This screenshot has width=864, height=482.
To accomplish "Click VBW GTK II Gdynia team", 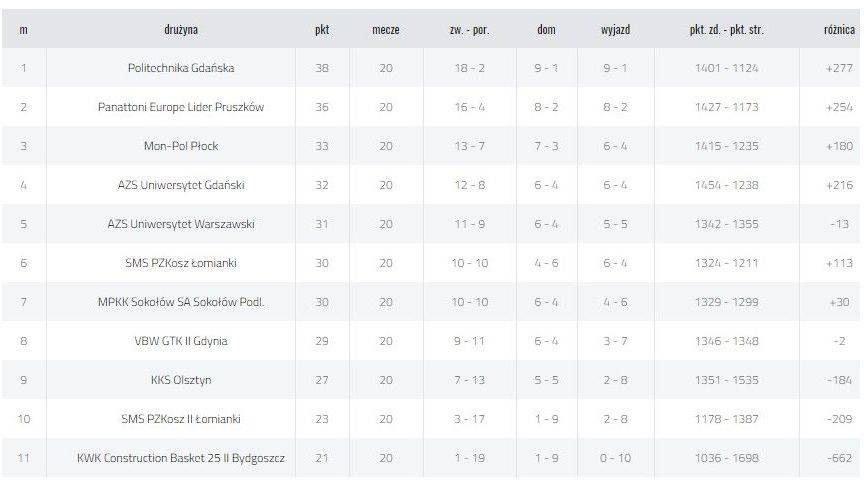I will [181, 341].
